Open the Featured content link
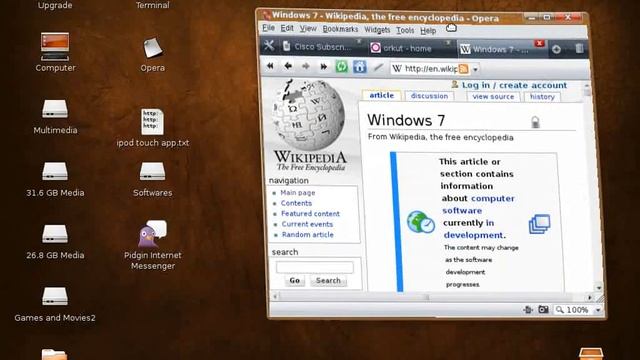Screen dimensions: 640x360 coord(310,213)
